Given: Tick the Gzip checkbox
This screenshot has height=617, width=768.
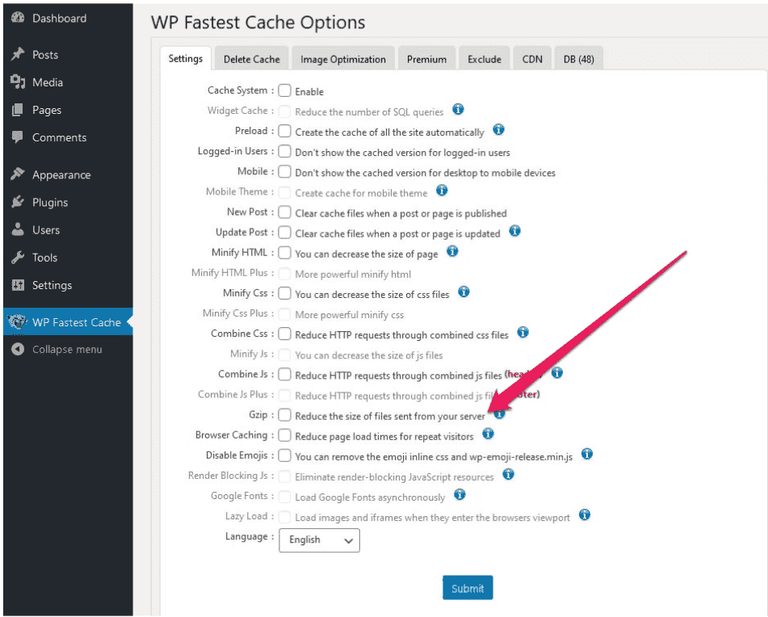Looking at the screenshot, I should (285, 415).
